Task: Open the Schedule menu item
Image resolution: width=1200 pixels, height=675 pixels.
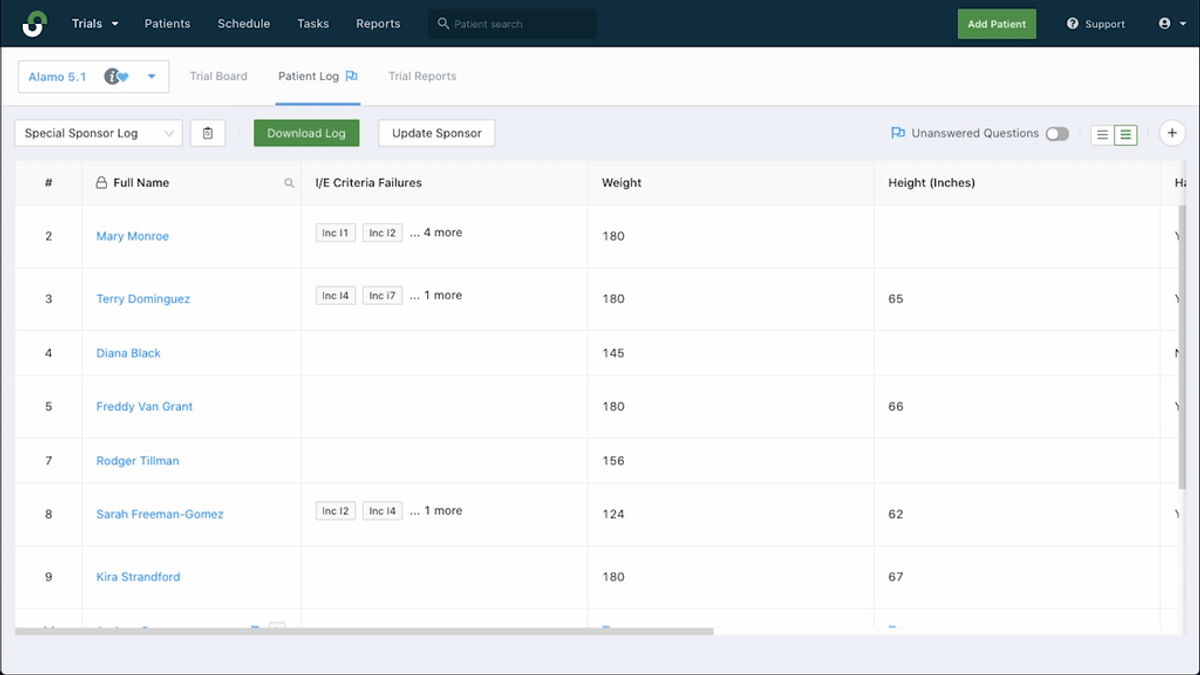Action: [243, 24]
